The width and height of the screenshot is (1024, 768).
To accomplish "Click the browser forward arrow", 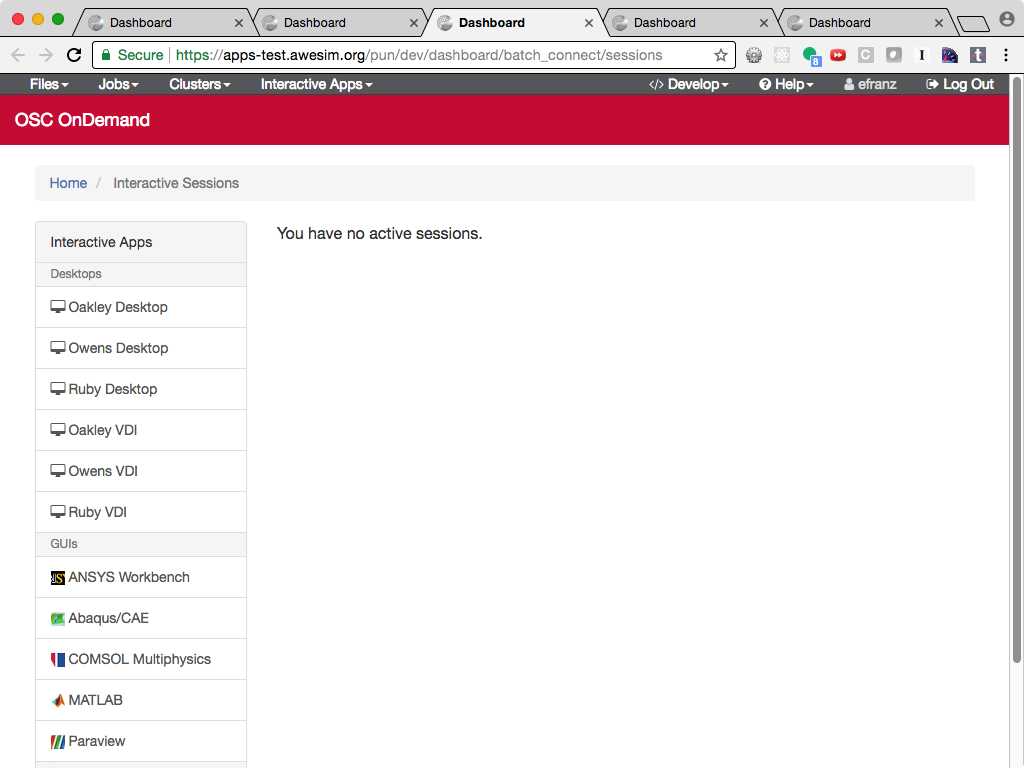I will (46, 55).
